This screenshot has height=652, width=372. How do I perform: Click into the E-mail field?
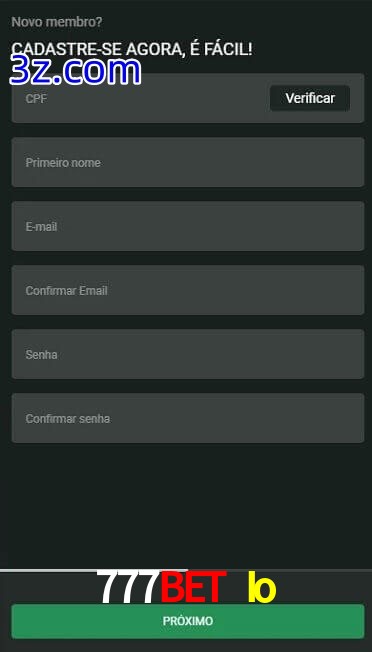188,226
